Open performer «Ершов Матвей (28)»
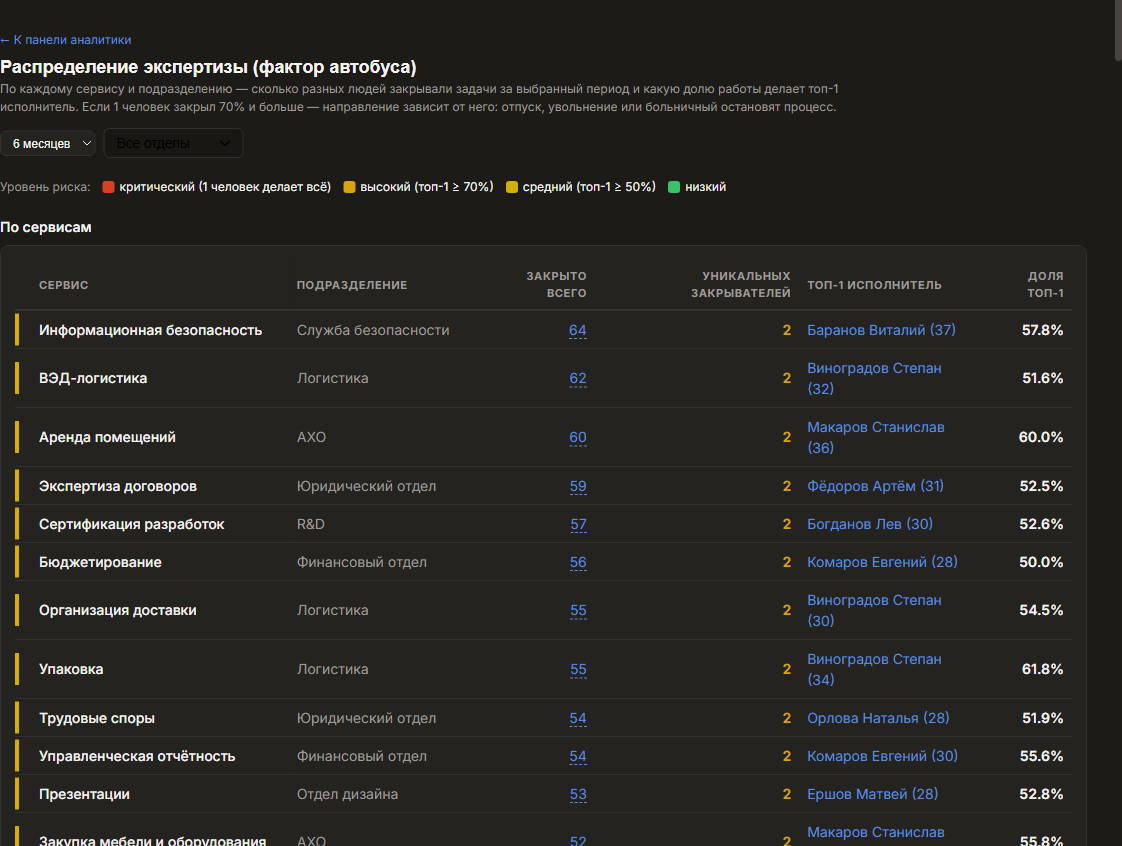The width and height of the screenshot is (1122, 846). [872, 794]
